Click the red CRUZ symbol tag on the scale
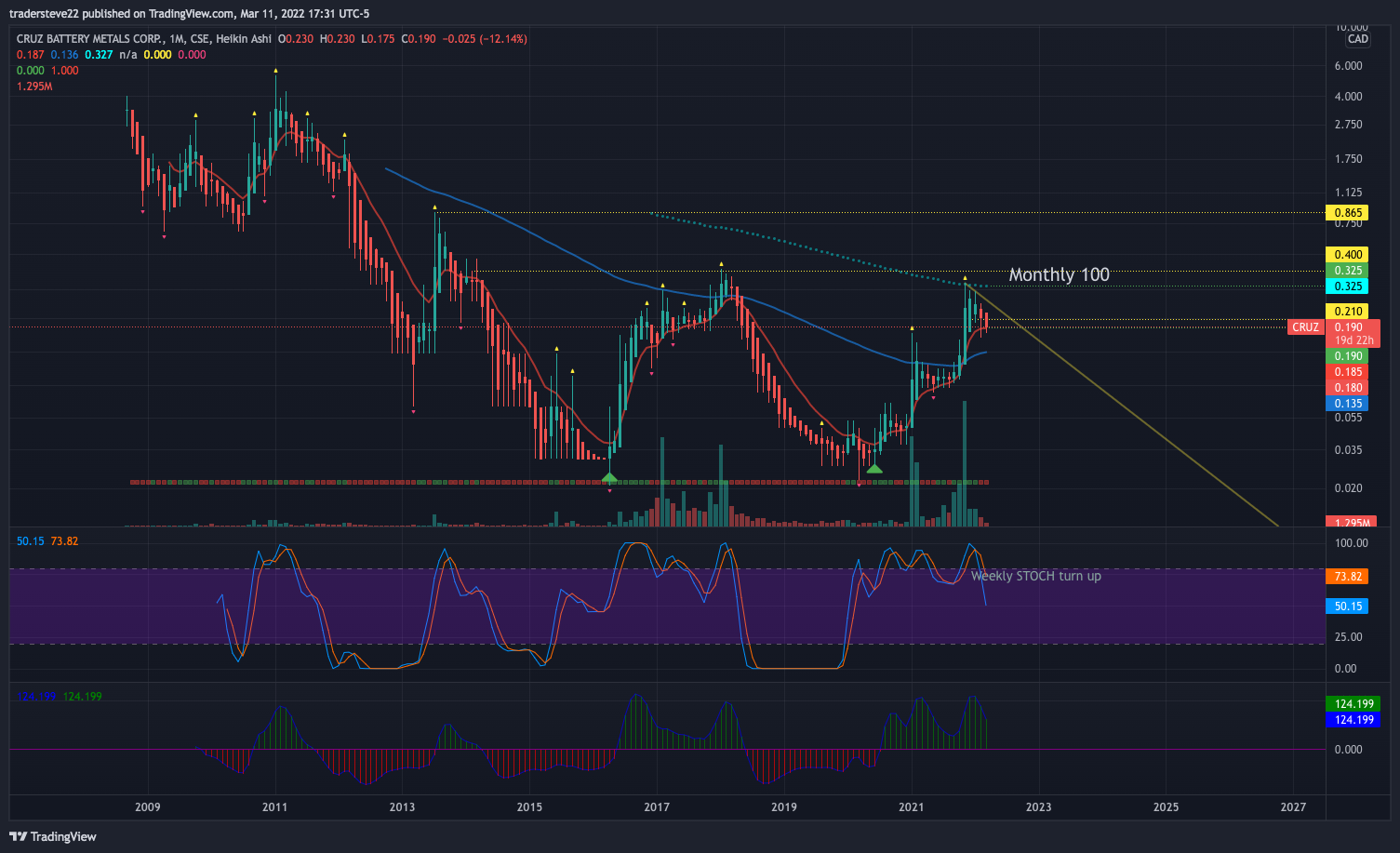 [x=1305, y=327]
